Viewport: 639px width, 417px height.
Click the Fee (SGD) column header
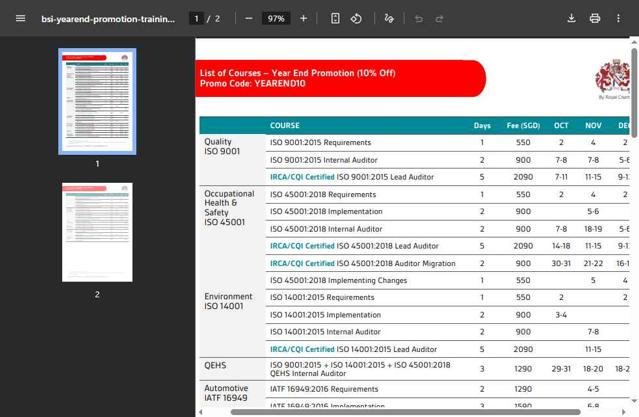click(523, 126)
